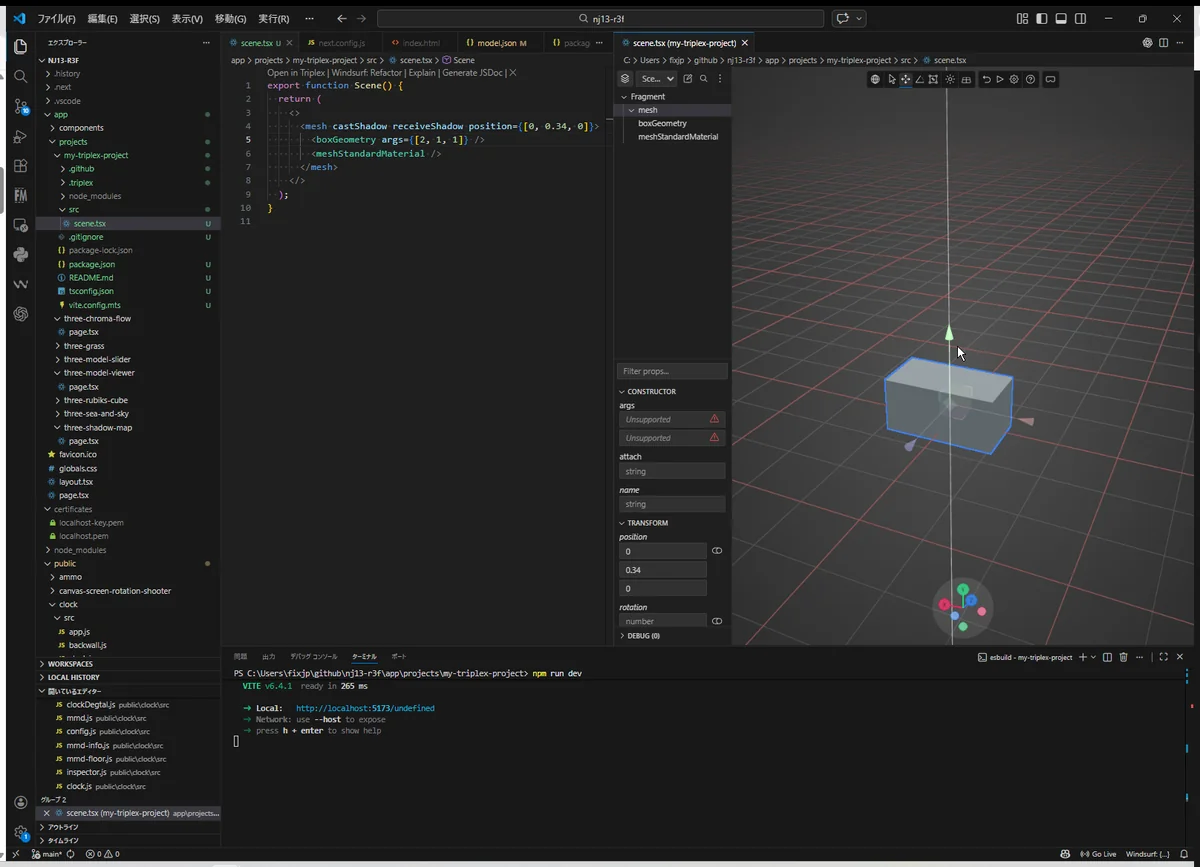
Task: Click the Filter props search field
Action: [x=672, y=371]
